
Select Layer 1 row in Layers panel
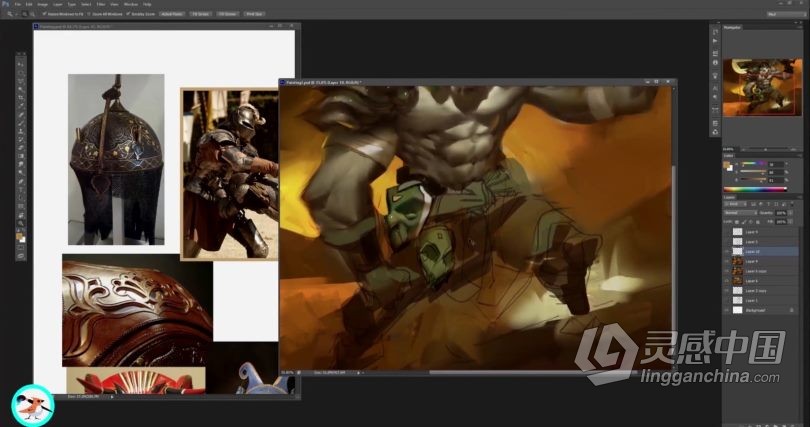[x=761, y=301]
